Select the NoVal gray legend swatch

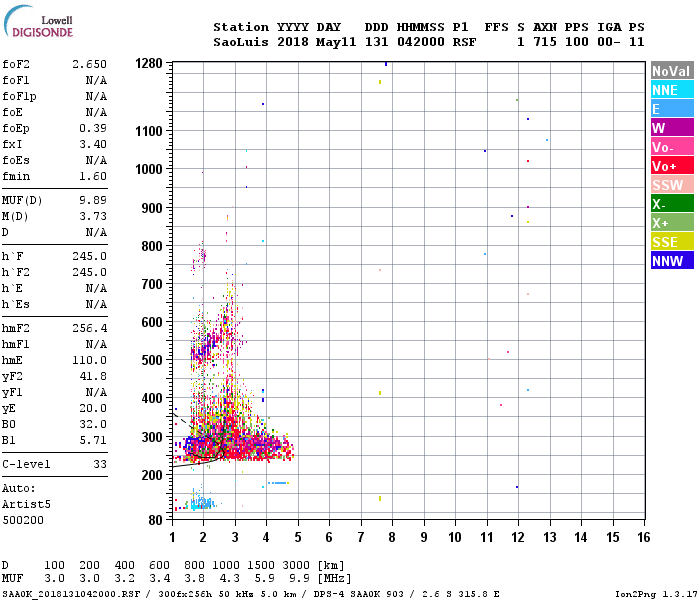click(x=672, y=71)
